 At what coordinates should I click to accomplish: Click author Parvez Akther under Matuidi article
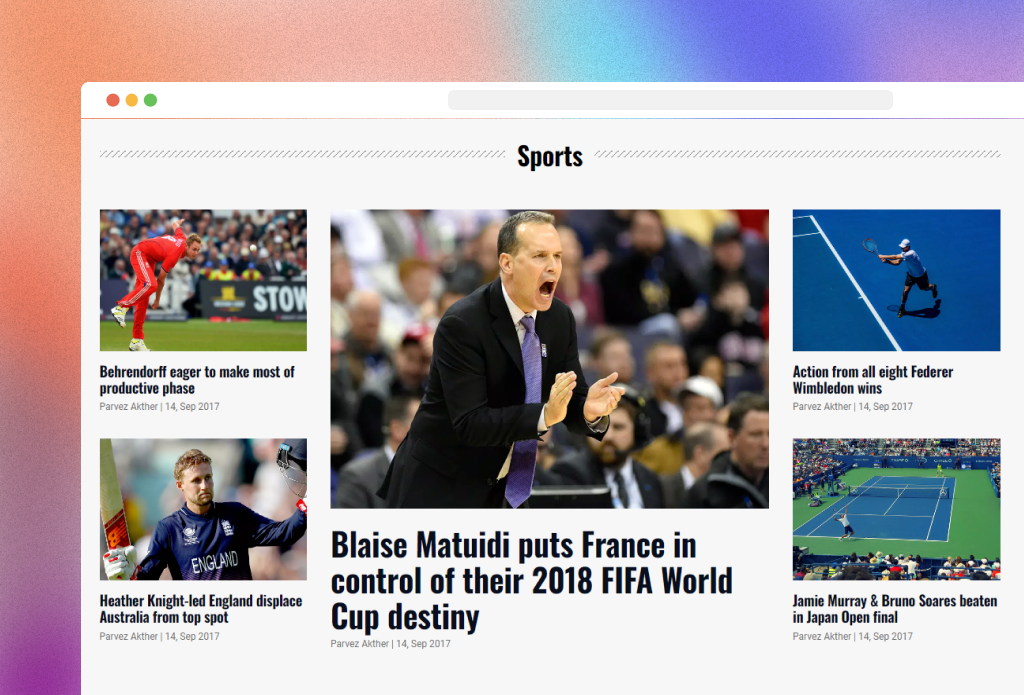(359, 644)
